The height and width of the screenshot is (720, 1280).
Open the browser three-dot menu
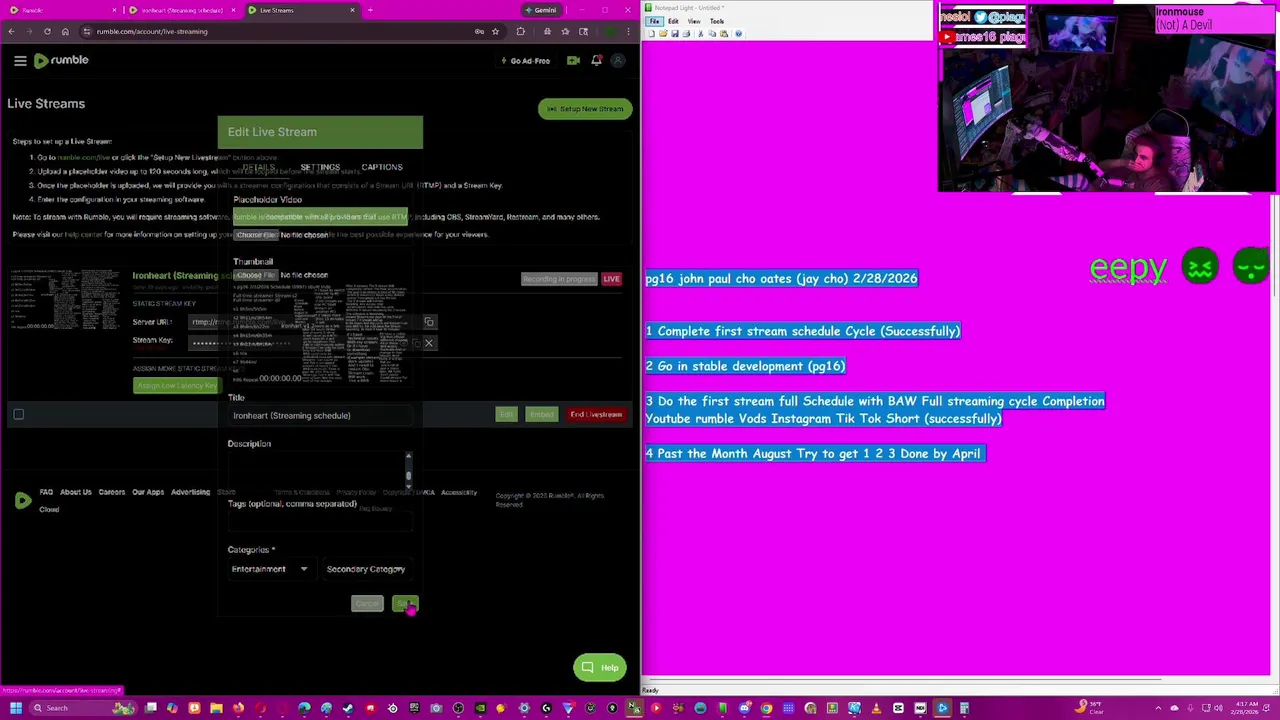tap(628, 31)
